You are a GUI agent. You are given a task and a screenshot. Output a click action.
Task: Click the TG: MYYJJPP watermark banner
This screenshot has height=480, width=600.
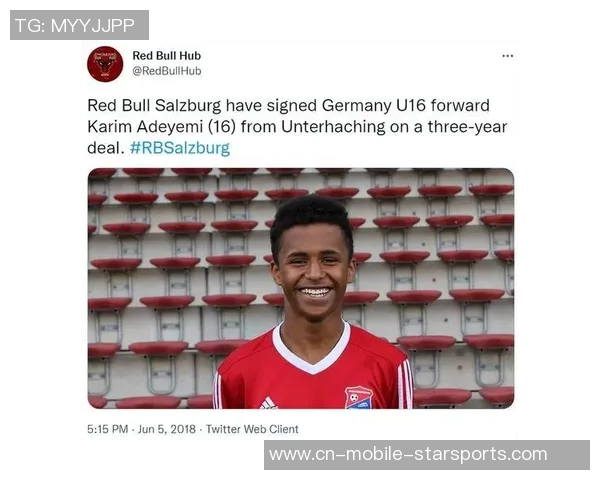coord(79,25)
